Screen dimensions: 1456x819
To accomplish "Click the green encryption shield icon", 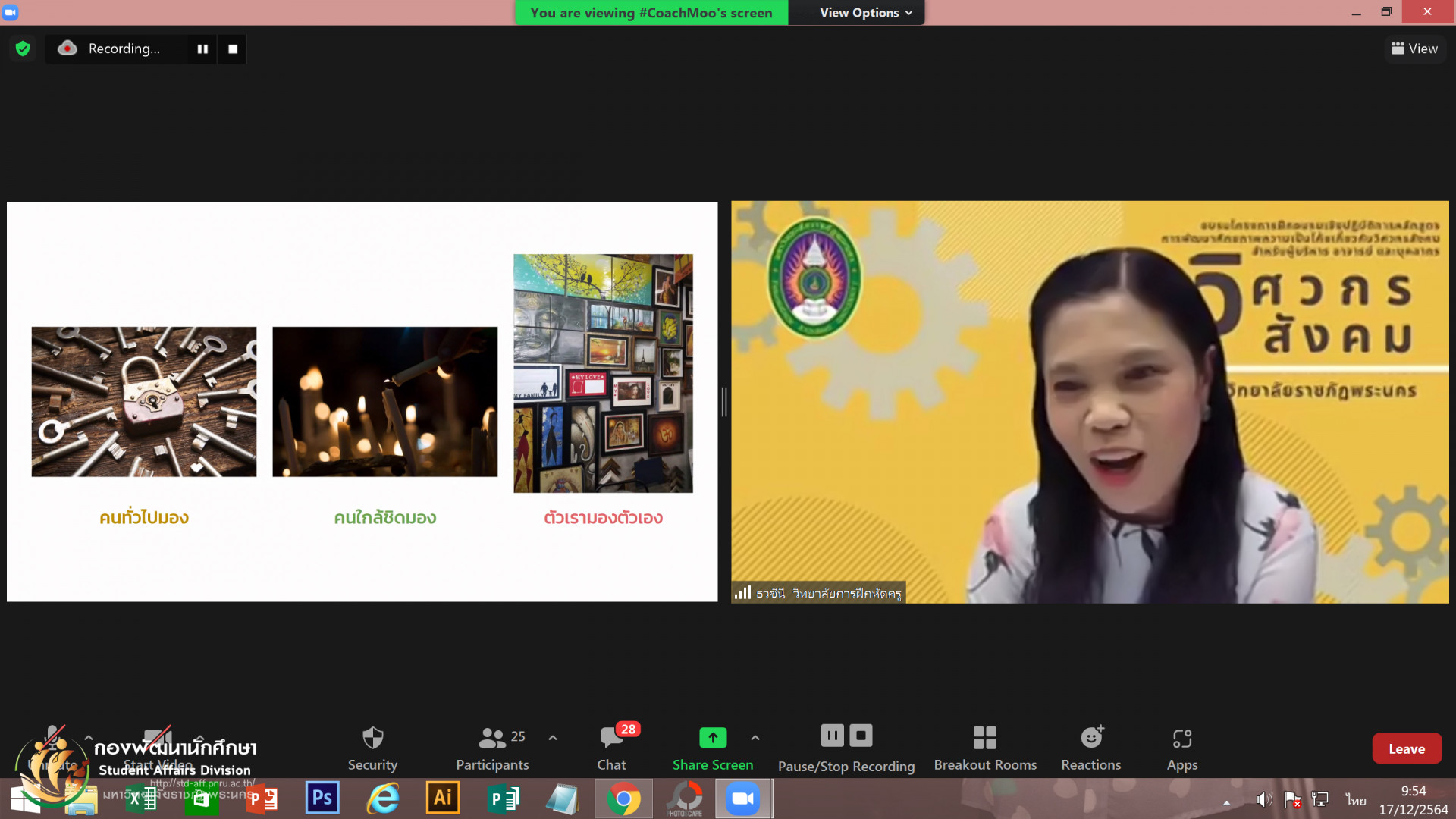I will point(23,49).
